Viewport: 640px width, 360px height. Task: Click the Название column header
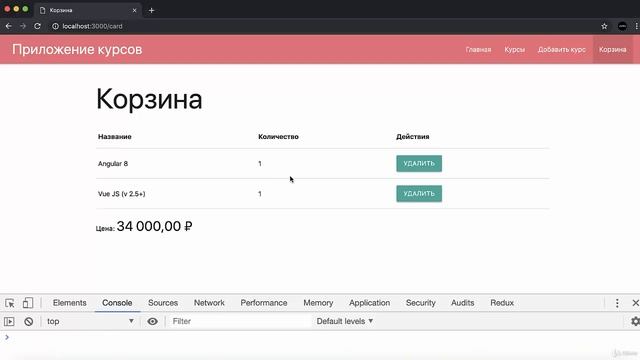tap(115, 137)
